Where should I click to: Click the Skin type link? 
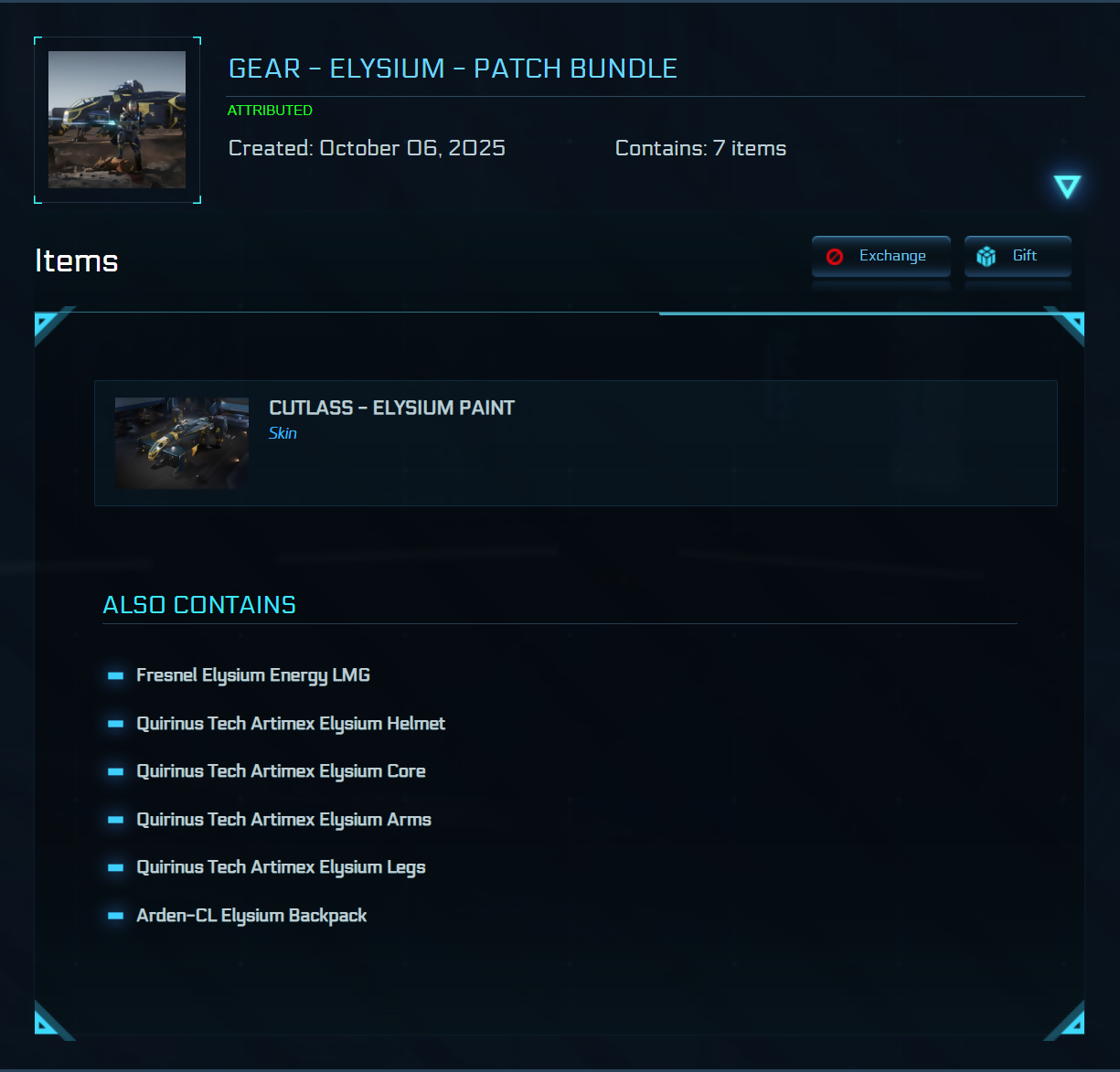tap(283, 433)
